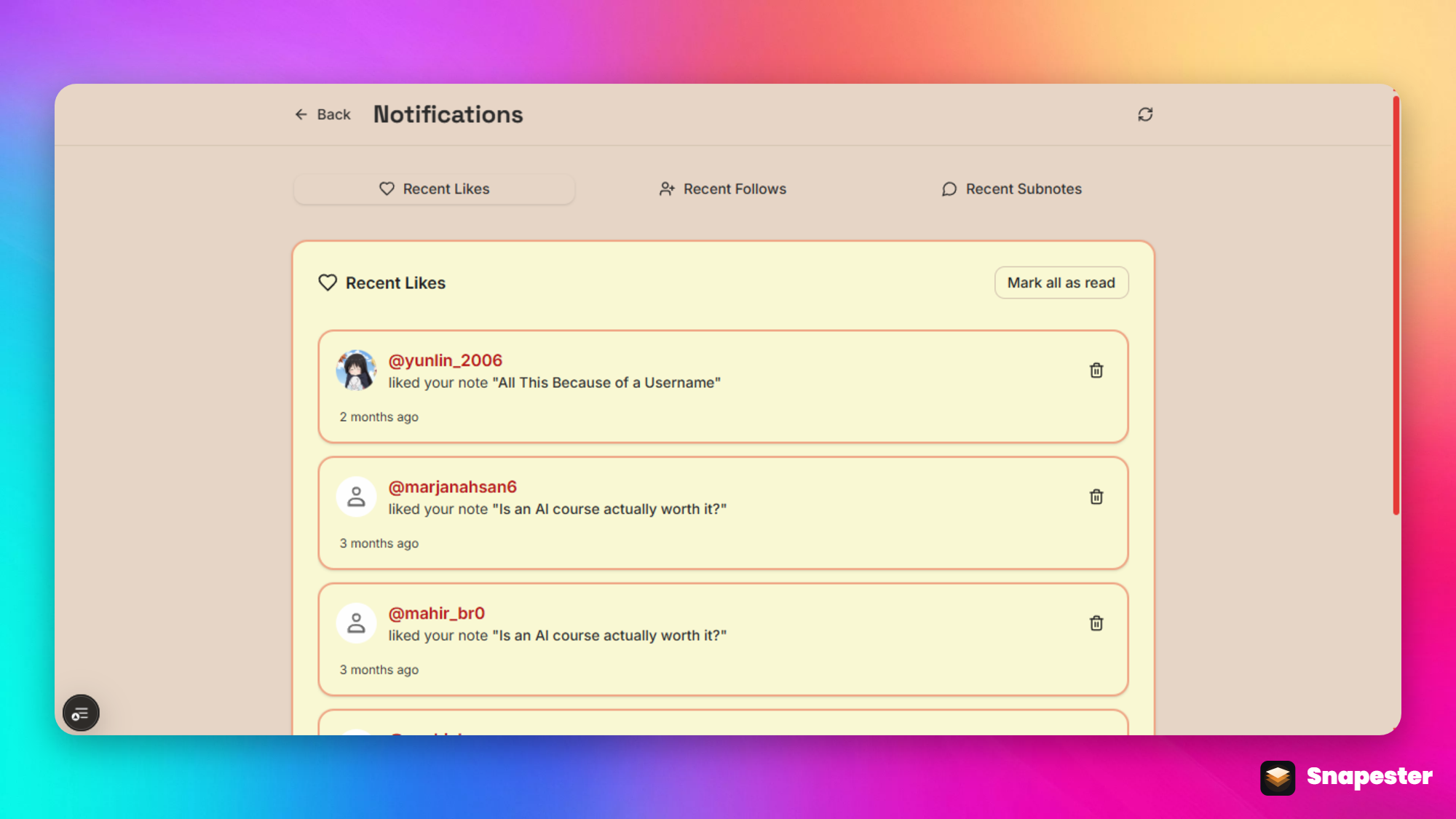The width and height of the screenshot is (1456, 819).
Task: Click the person-plus icon in Recent Follows tab
Action: [x=667, y=189]
